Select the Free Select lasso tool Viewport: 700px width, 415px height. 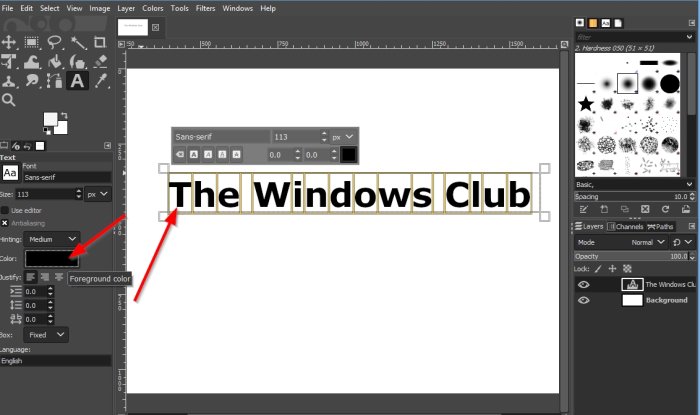tap(54, 42)
